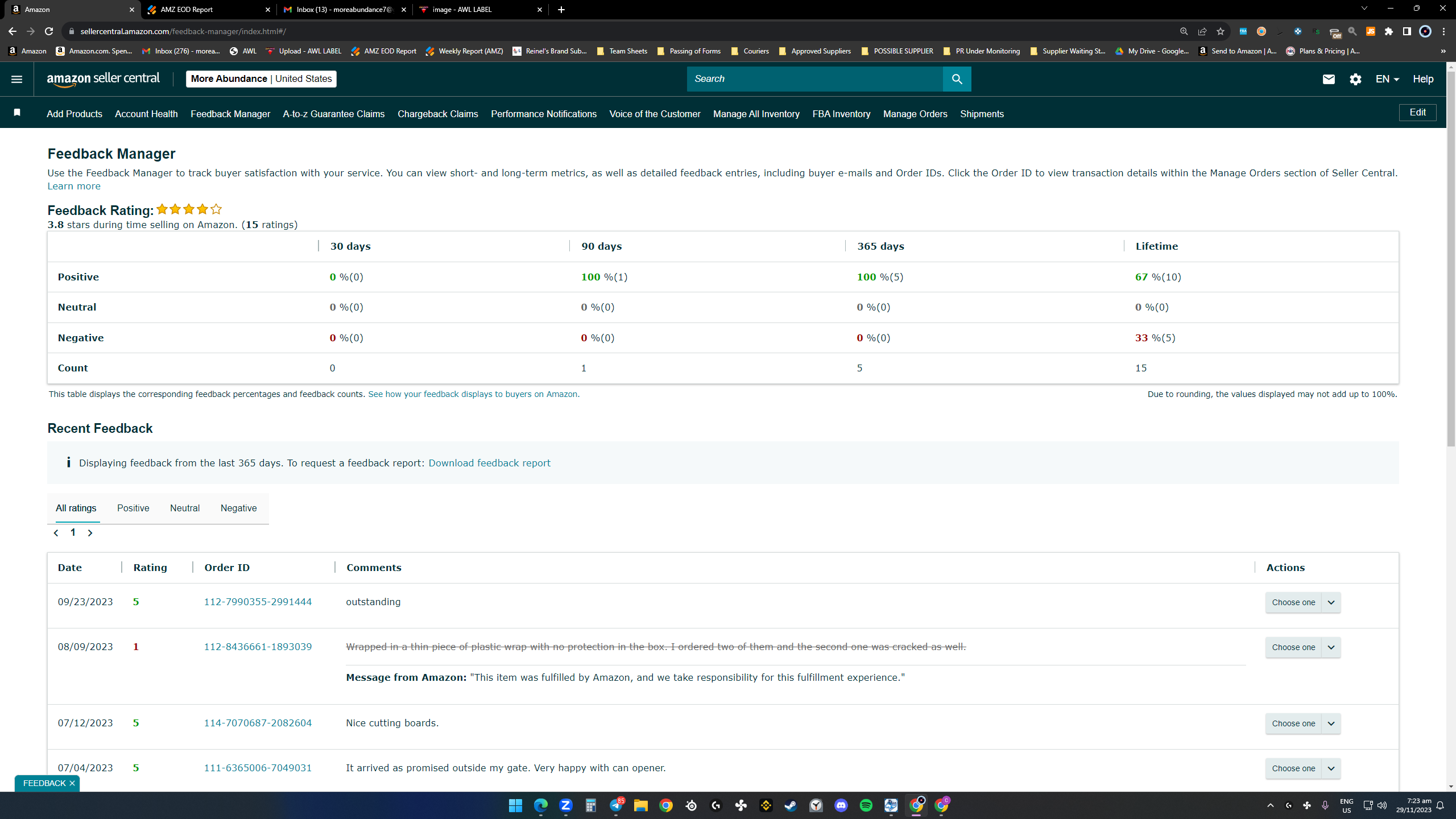
Task: Open Zoom from the taskbar
Action: 566,805
